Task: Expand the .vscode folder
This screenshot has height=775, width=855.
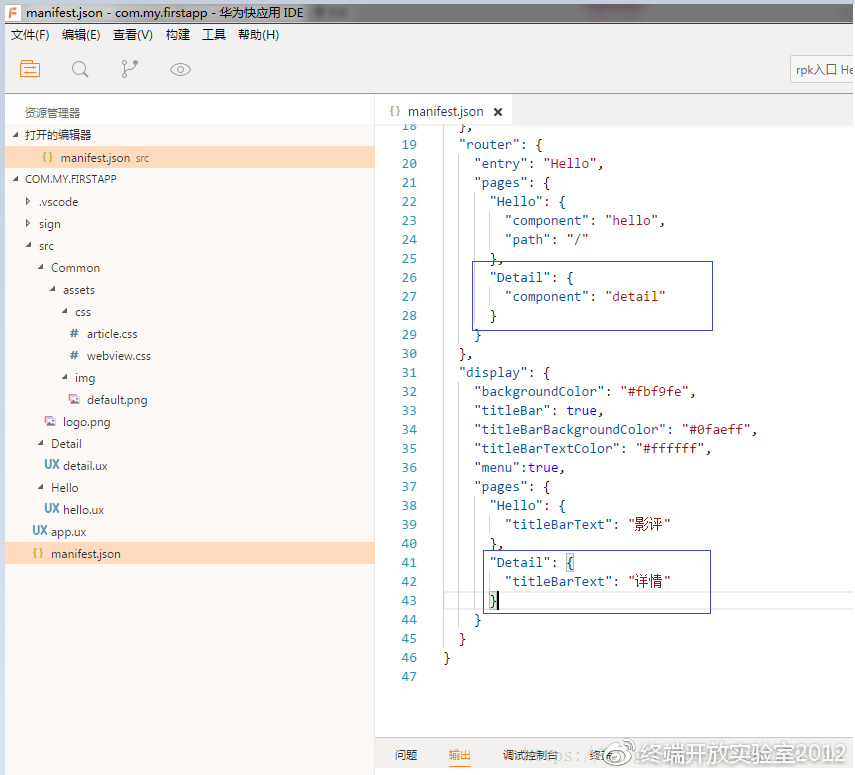Action: [57, 202]
